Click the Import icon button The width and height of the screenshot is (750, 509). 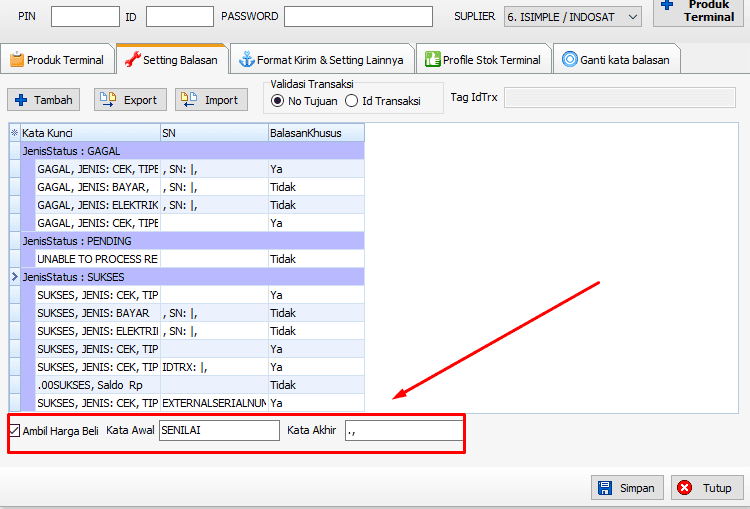coord(190,100)
